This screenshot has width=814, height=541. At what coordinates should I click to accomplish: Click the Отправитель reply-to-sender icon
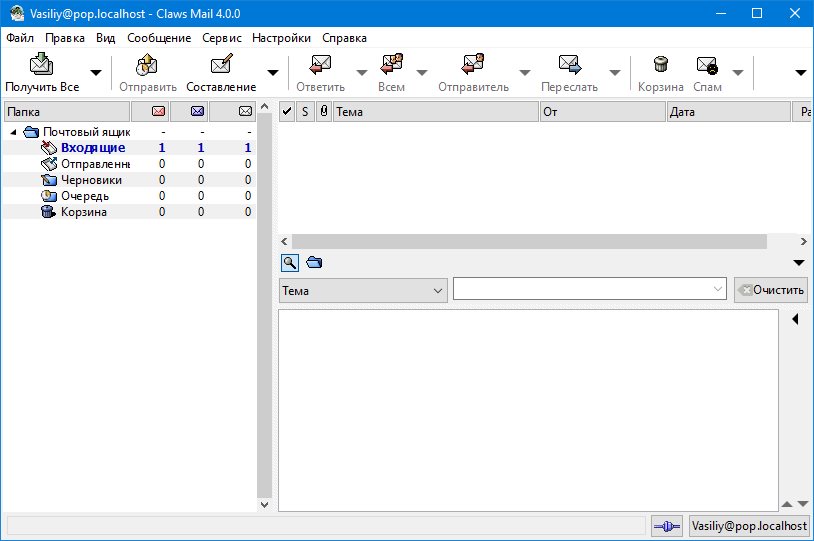click(x=473, y=64)
